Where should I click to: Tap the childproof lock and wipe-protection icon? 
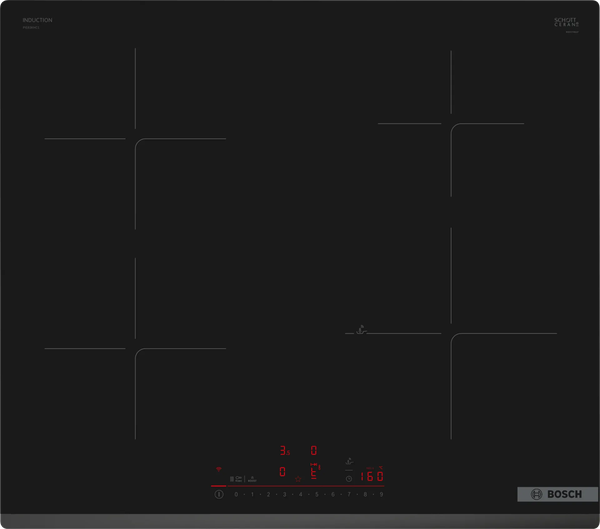[236, 479]
